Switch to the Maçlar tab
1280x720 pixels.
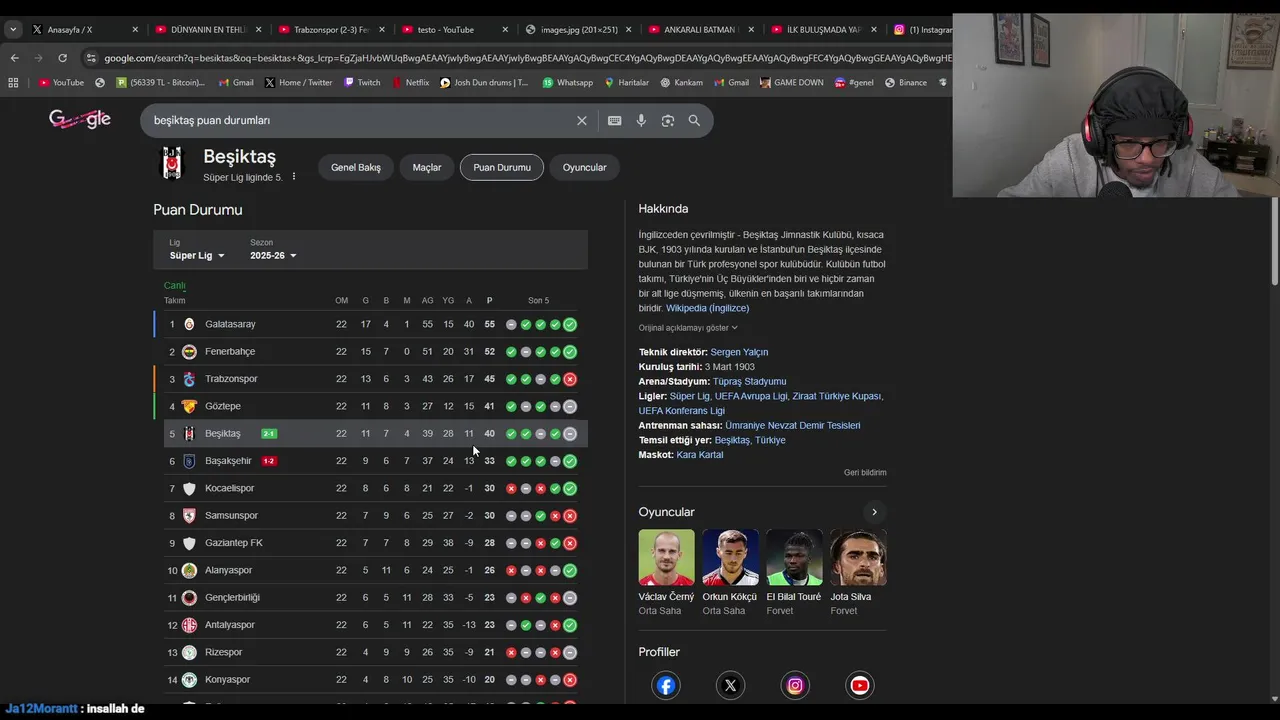click(427, 168)
